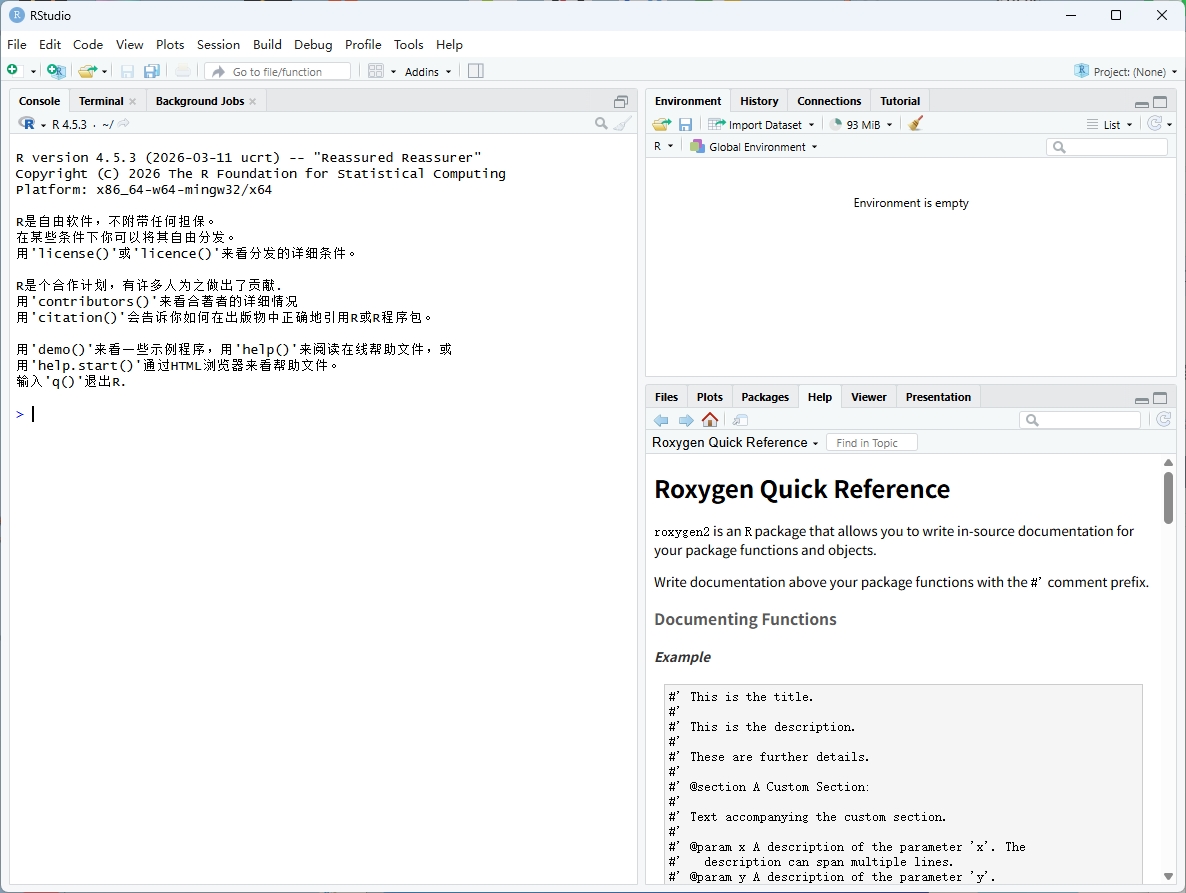Load a workspace with the folder icon

(x=660, y=123)
